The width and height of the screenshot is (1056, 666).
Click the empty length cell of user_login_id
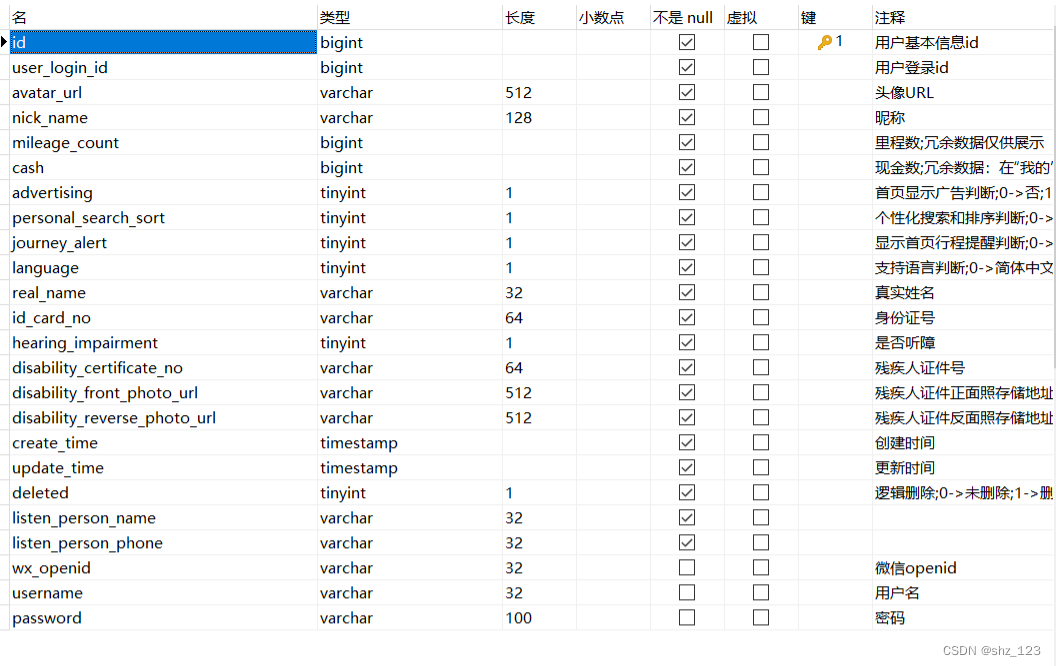(539, 67)
